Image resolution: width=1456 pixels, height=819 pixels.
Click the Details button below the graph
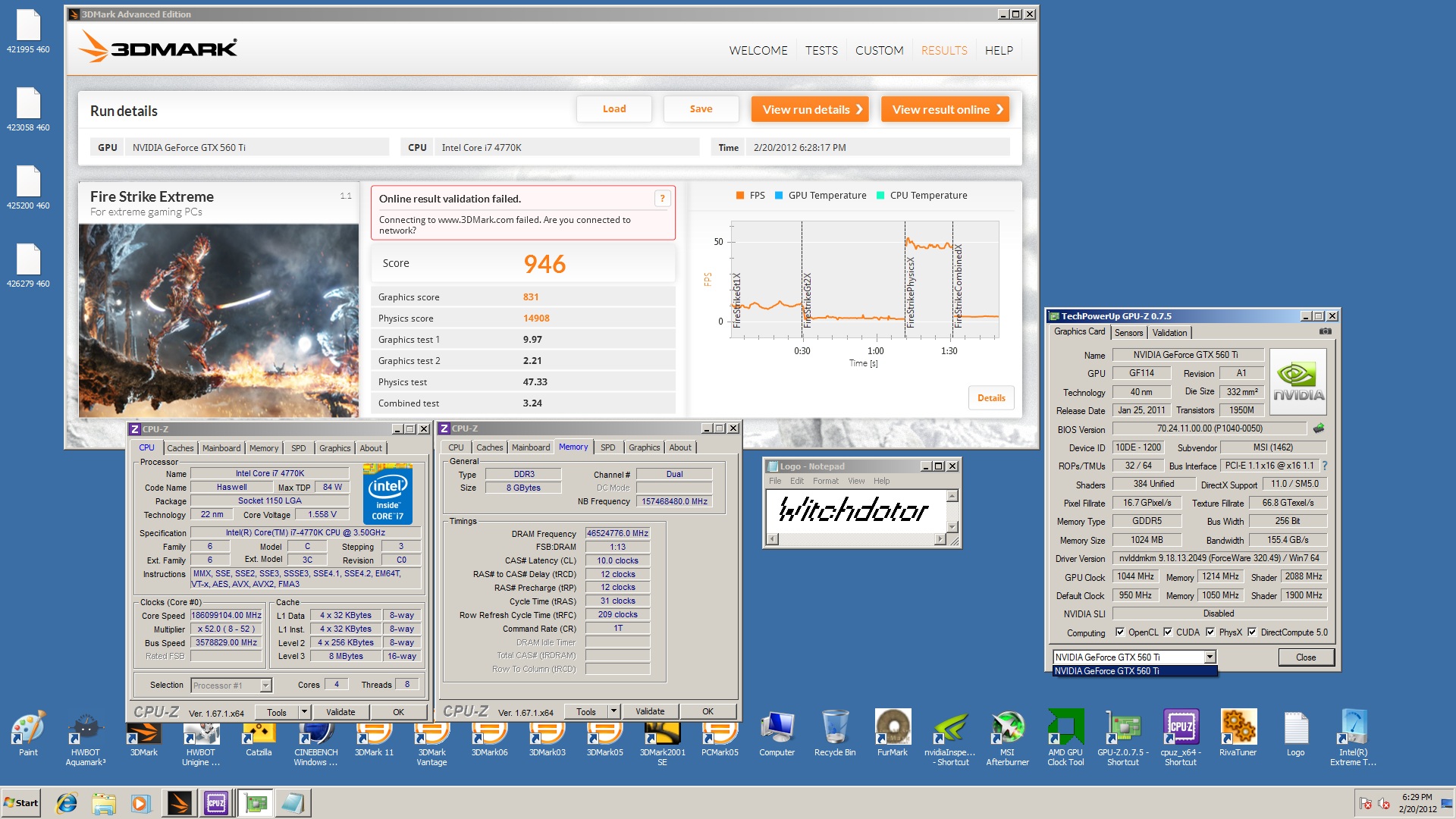991,398
